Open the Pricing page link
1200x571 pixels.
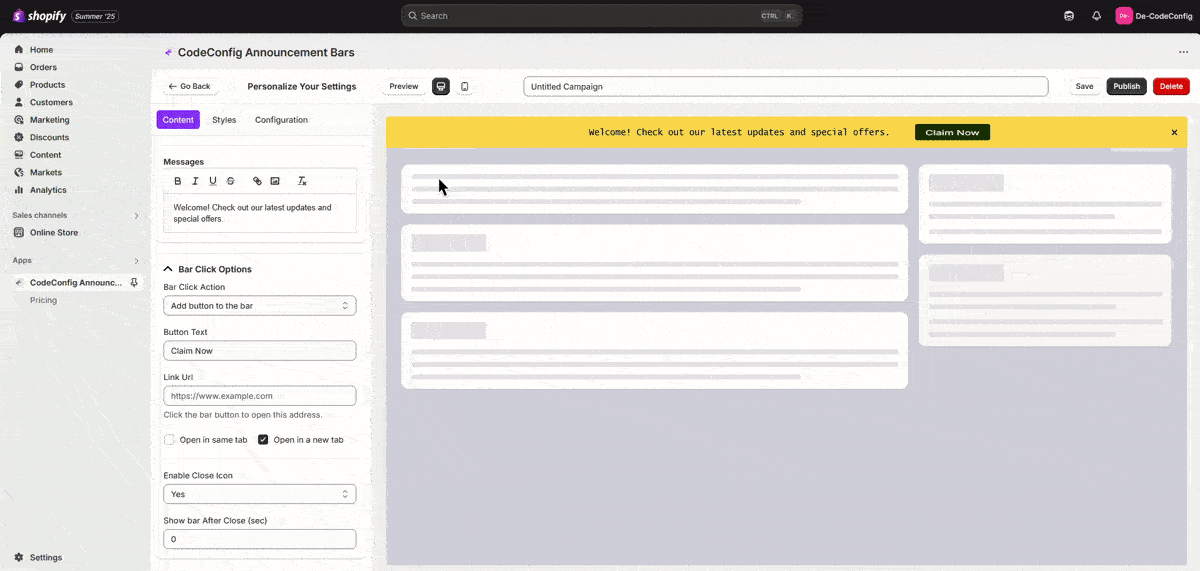pos(43,300)
